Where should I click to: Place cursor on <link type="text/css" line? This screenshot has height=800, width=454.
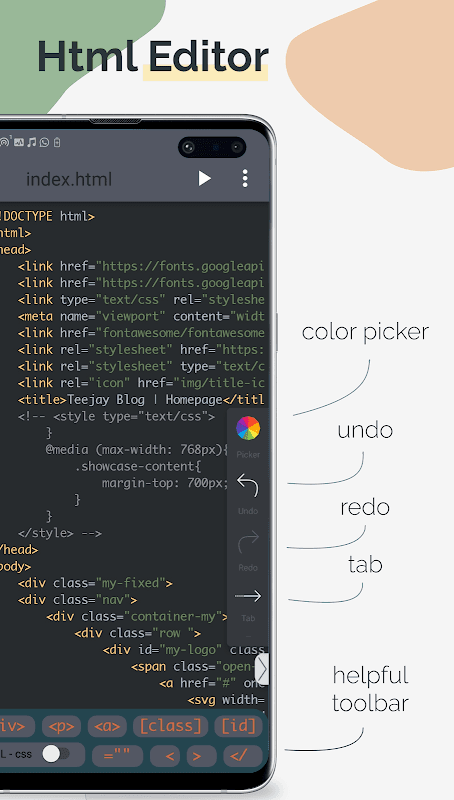click(x=141, y=299)
